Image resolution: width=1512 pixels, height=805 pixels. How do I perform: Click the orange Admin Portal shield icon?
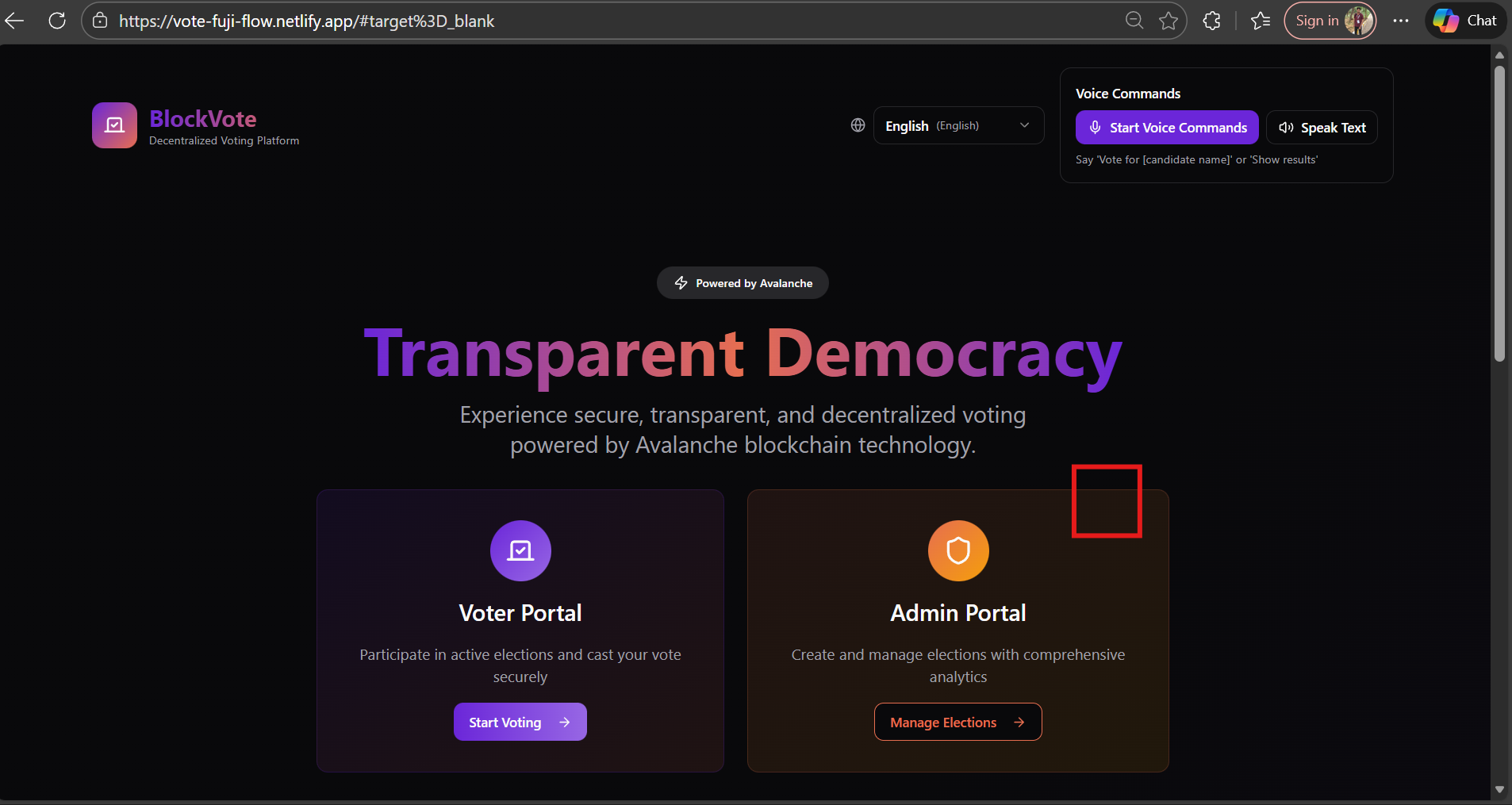[958, 550]
